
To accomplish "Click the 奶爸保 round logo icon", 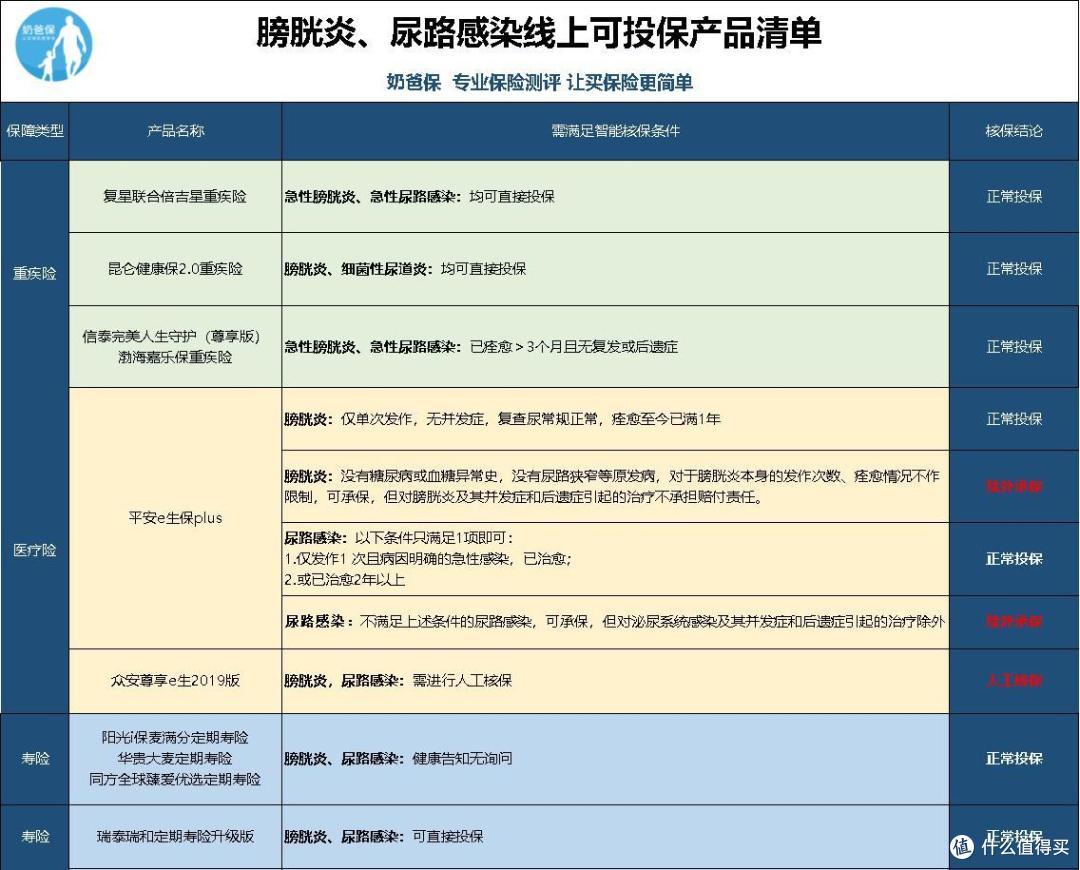I will click(x=53, y=45).
